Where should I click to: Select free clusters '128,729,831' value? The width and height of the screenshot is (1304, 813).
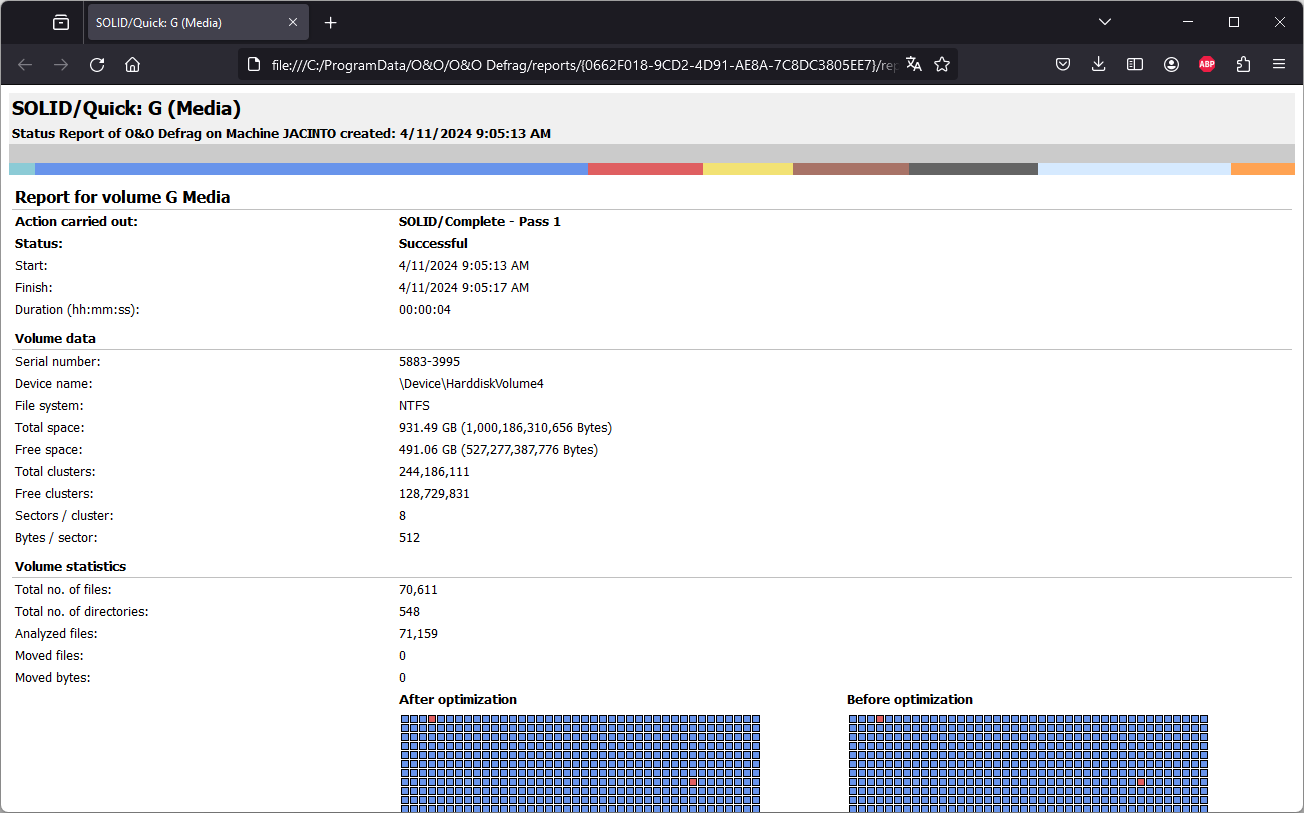coord(434,493)
